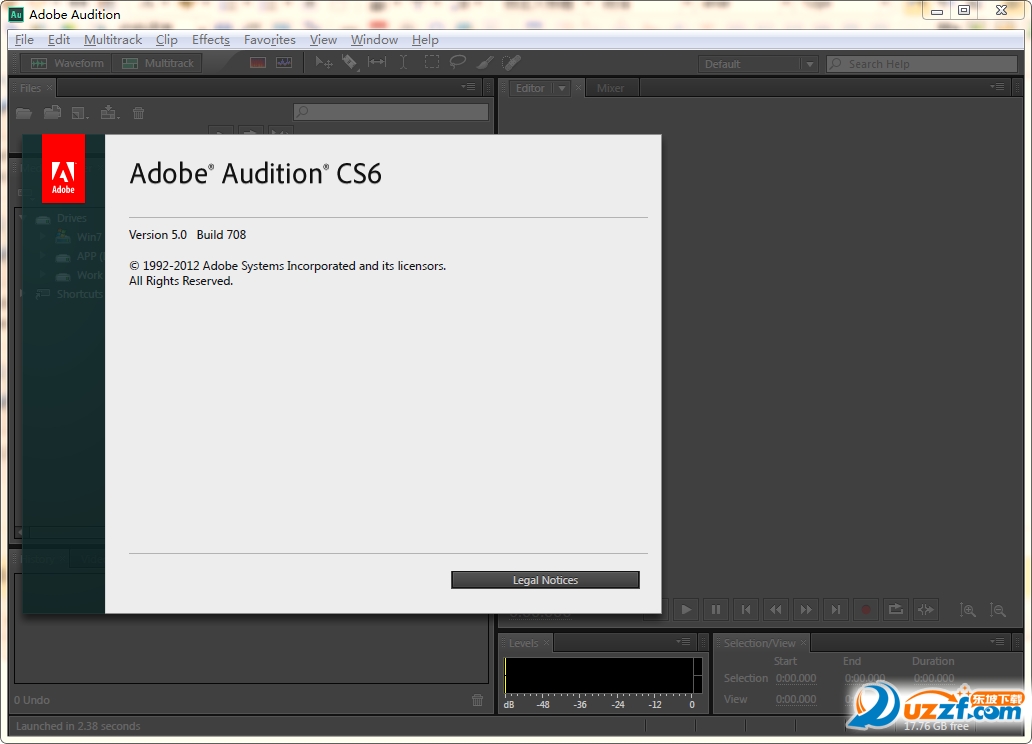Move playhead to previous marker
Image resolution: width=1032 pixels, height=744 pixels.
[x=746, y=610]
